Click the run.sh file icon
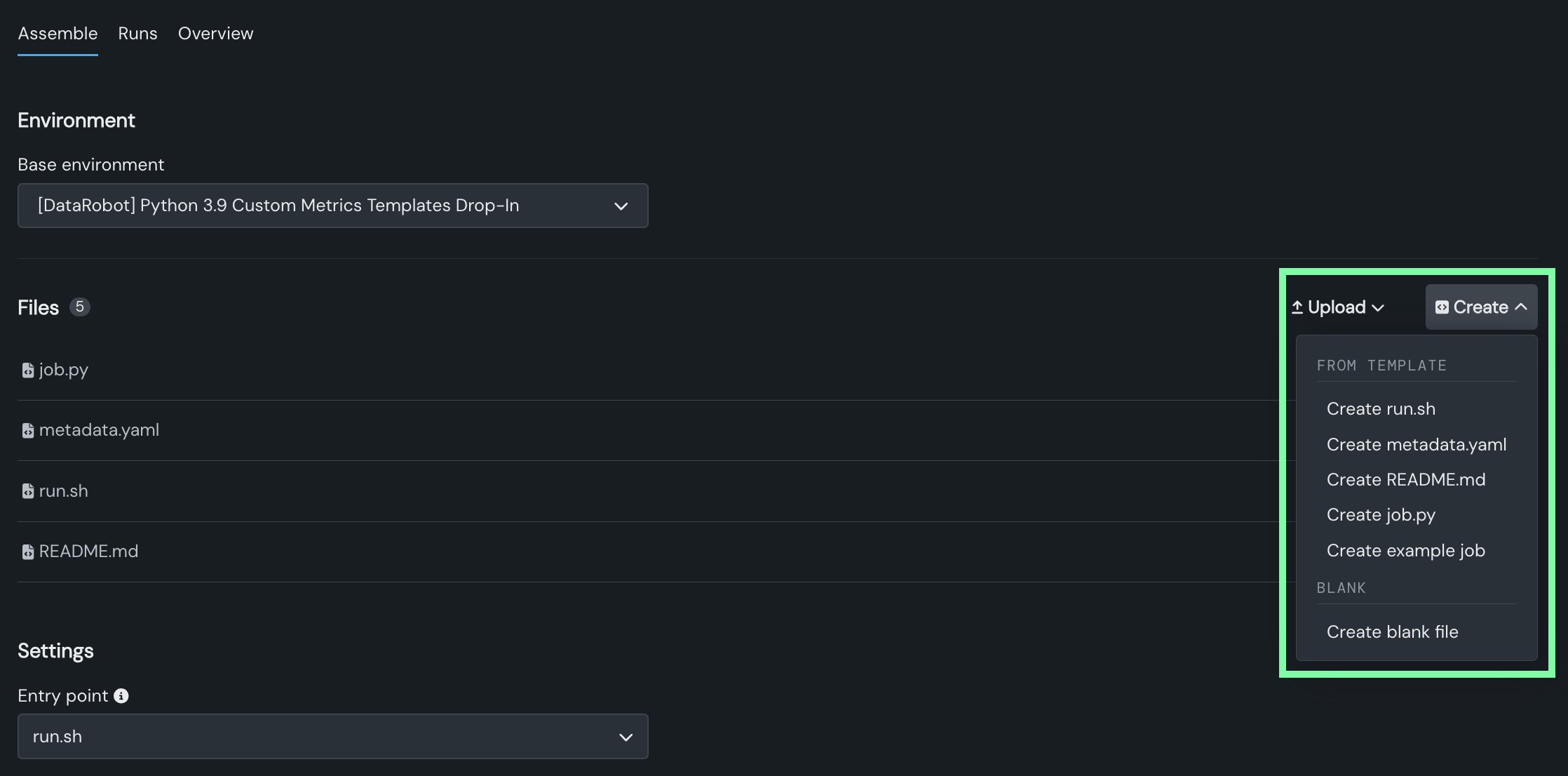1568x776 pixels. click(28, 491)
